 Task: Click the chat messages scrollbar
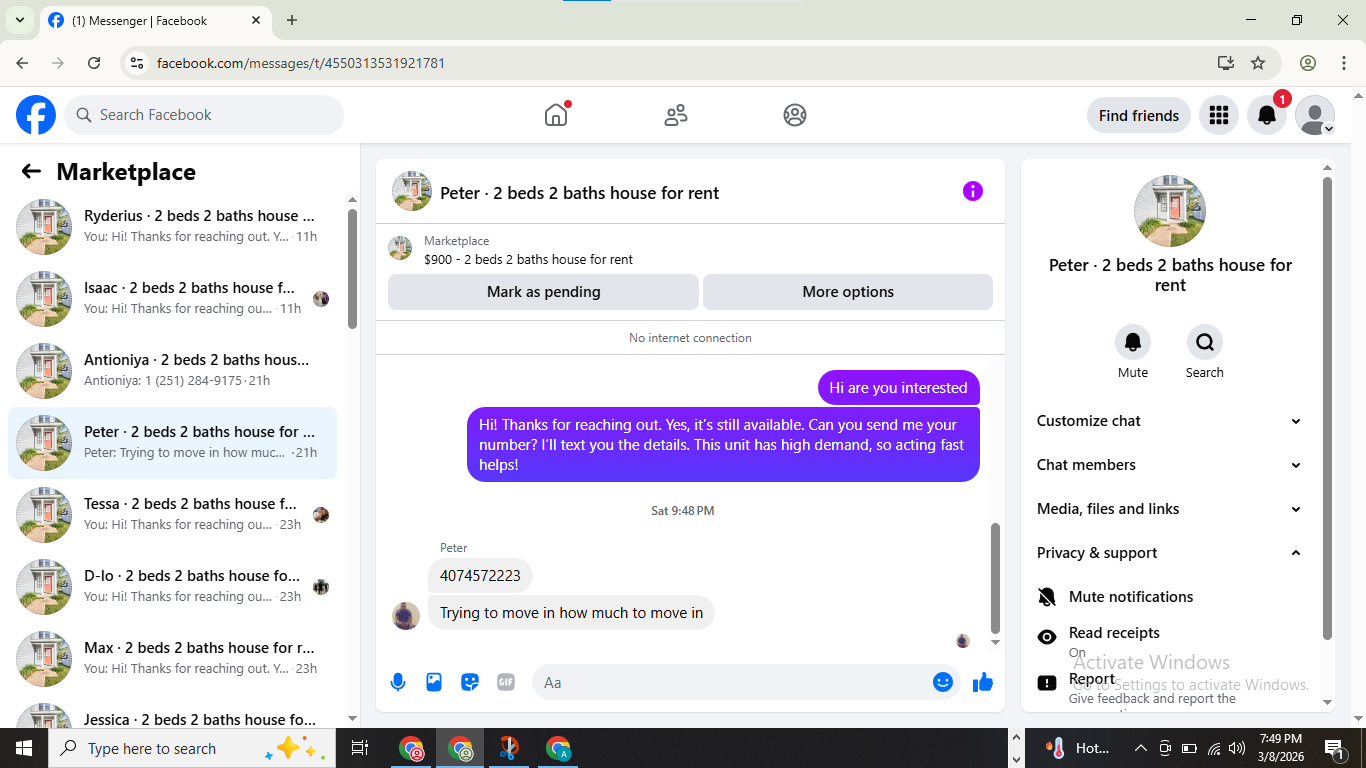click(995, 578)
